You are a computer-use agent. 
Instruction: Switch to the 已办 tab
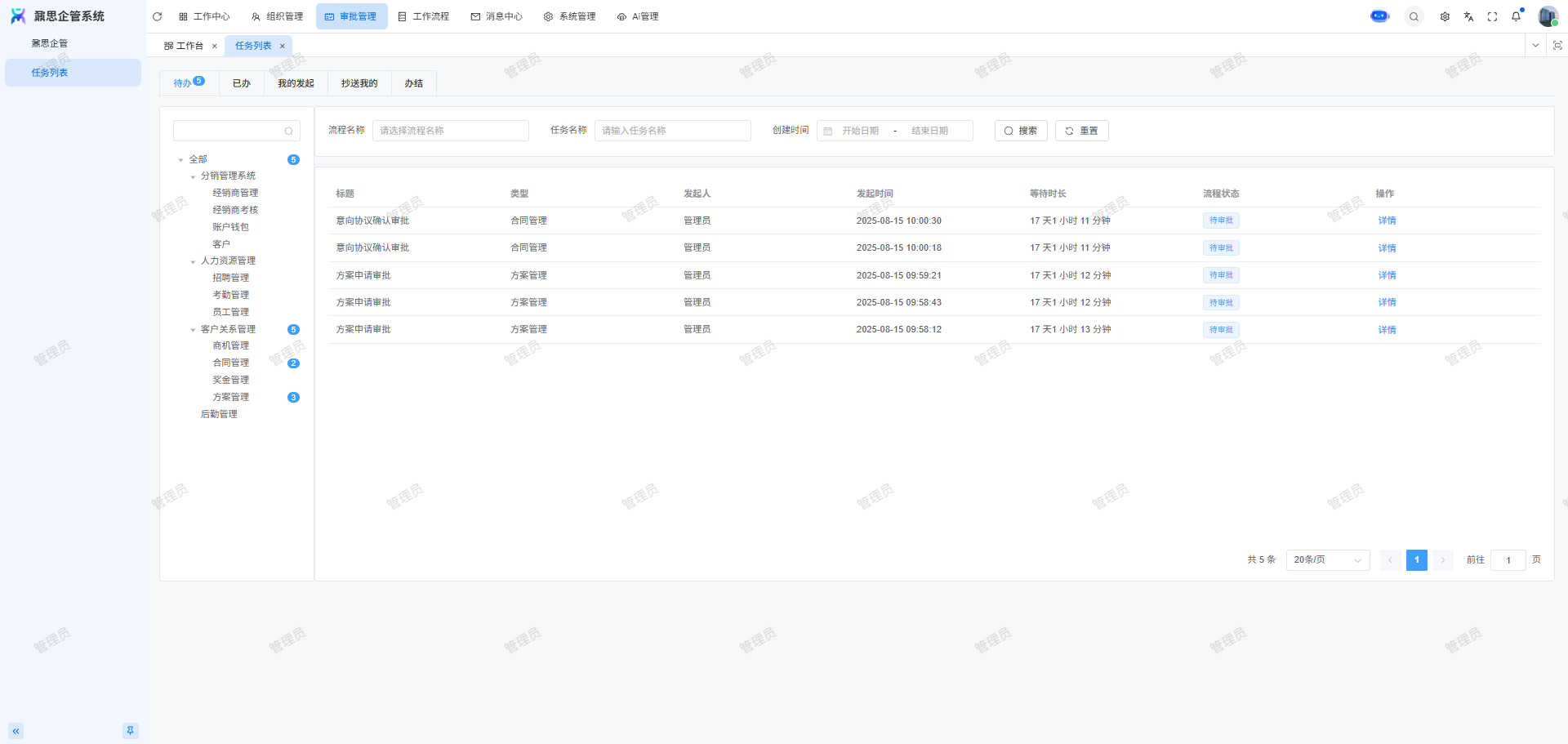coord(241,83)
